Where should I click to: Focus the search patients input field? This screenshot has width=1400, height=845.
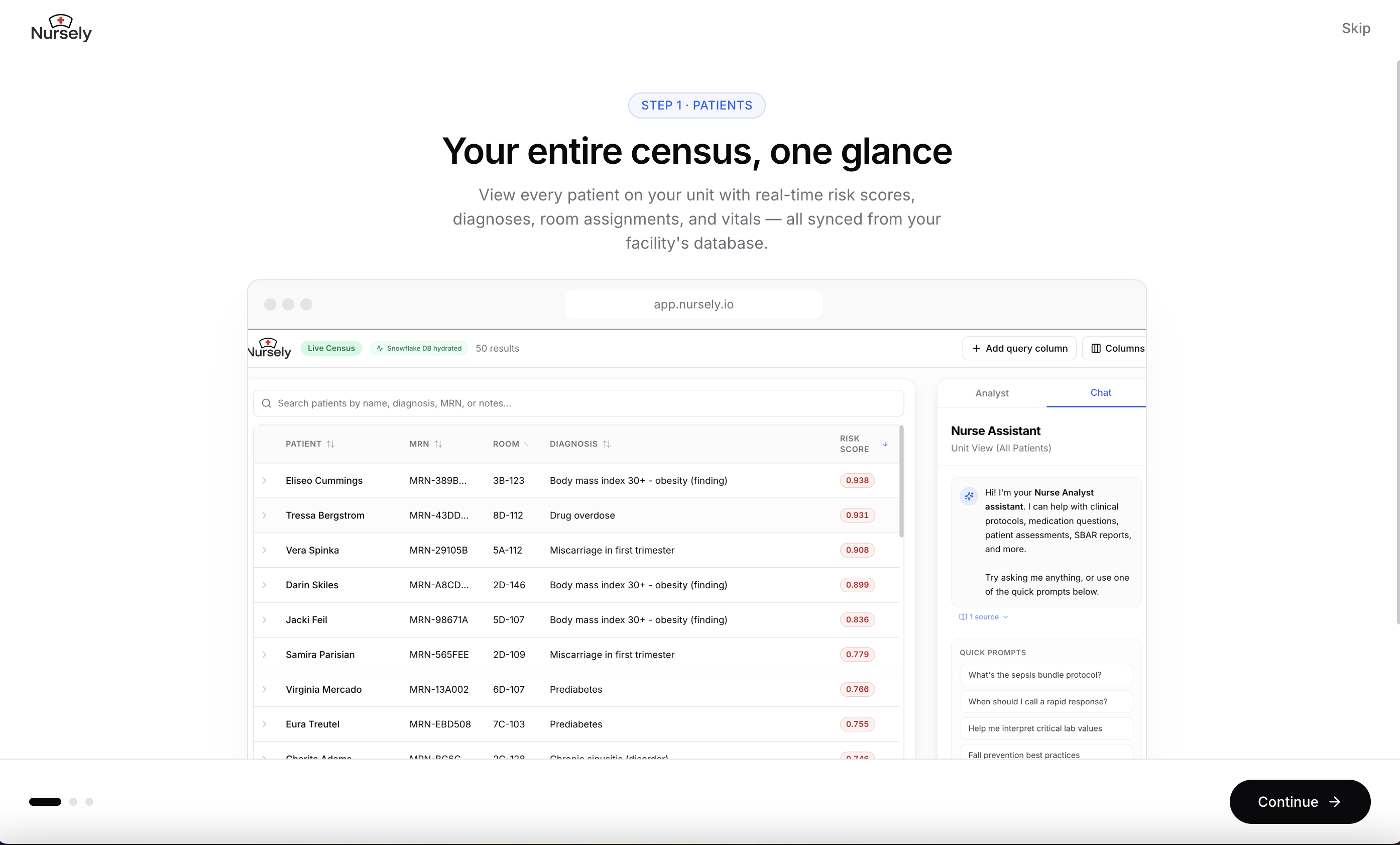click(585, 403)
